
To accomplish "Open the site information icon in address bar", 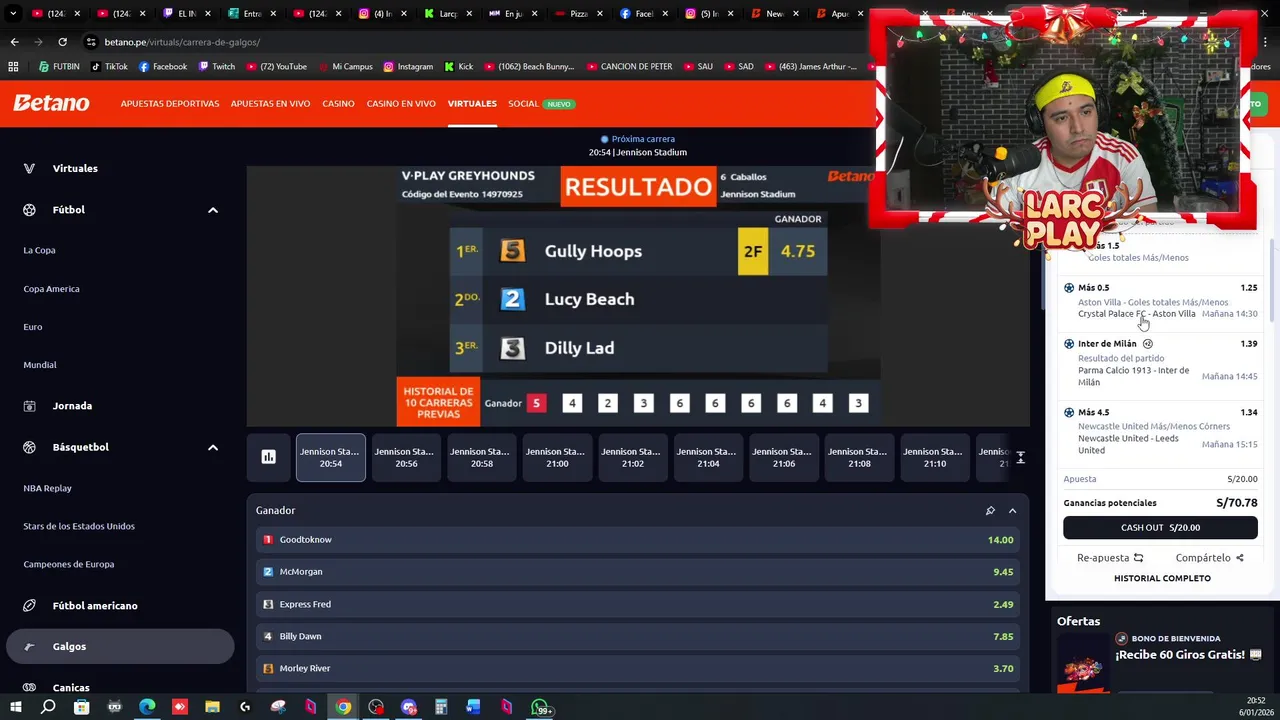I will coord(91,42).
